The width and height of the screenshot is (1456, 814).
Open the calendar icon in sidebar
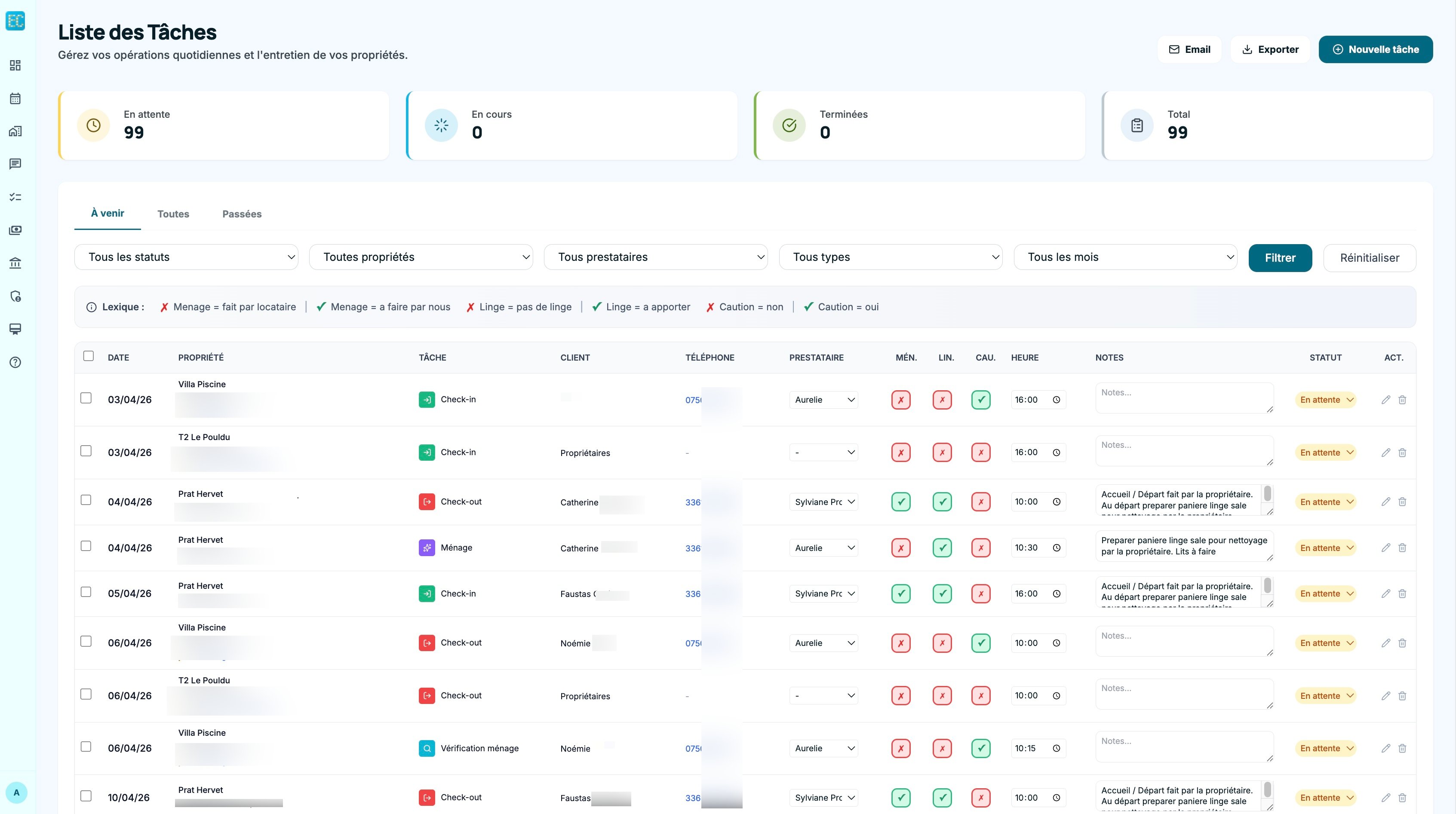point(15,98)
